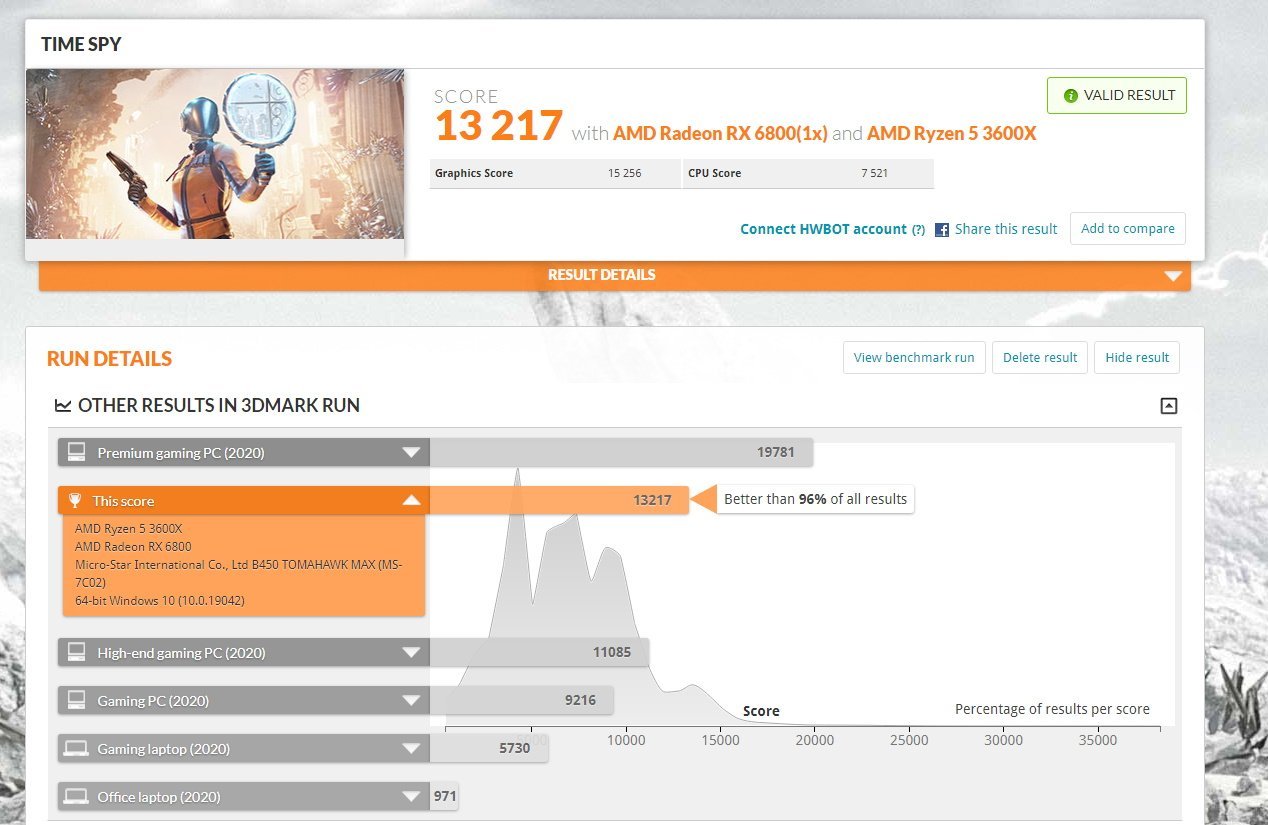Open View benchmark run
Image resolution: width=1268 pixels, height=825 pixels.
[x=914, y=357]
